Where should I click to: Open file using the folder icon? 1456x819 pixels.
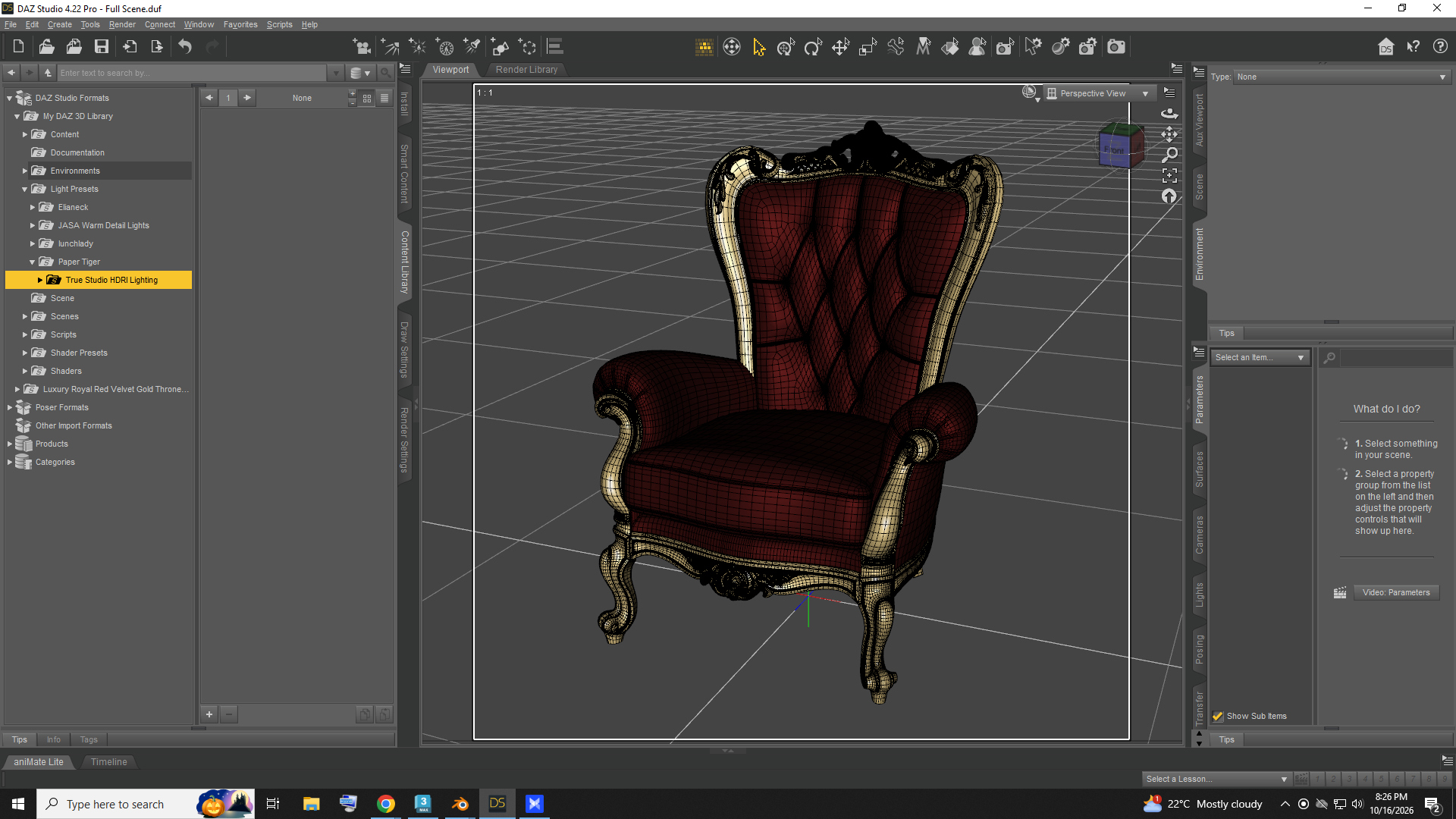coord(46,47)
